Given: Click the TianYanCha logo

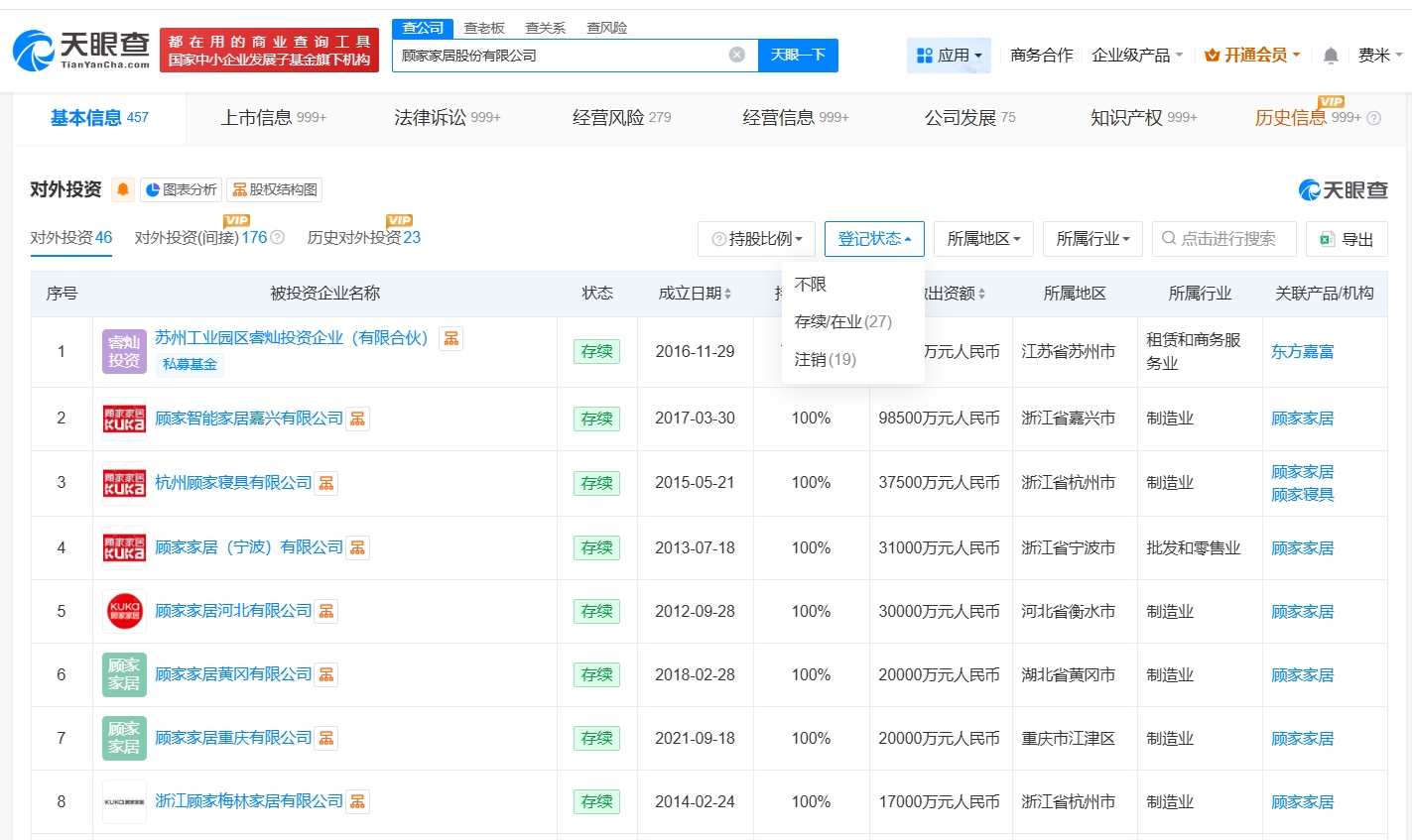Looking at the screenshot, I should point(81,50).
